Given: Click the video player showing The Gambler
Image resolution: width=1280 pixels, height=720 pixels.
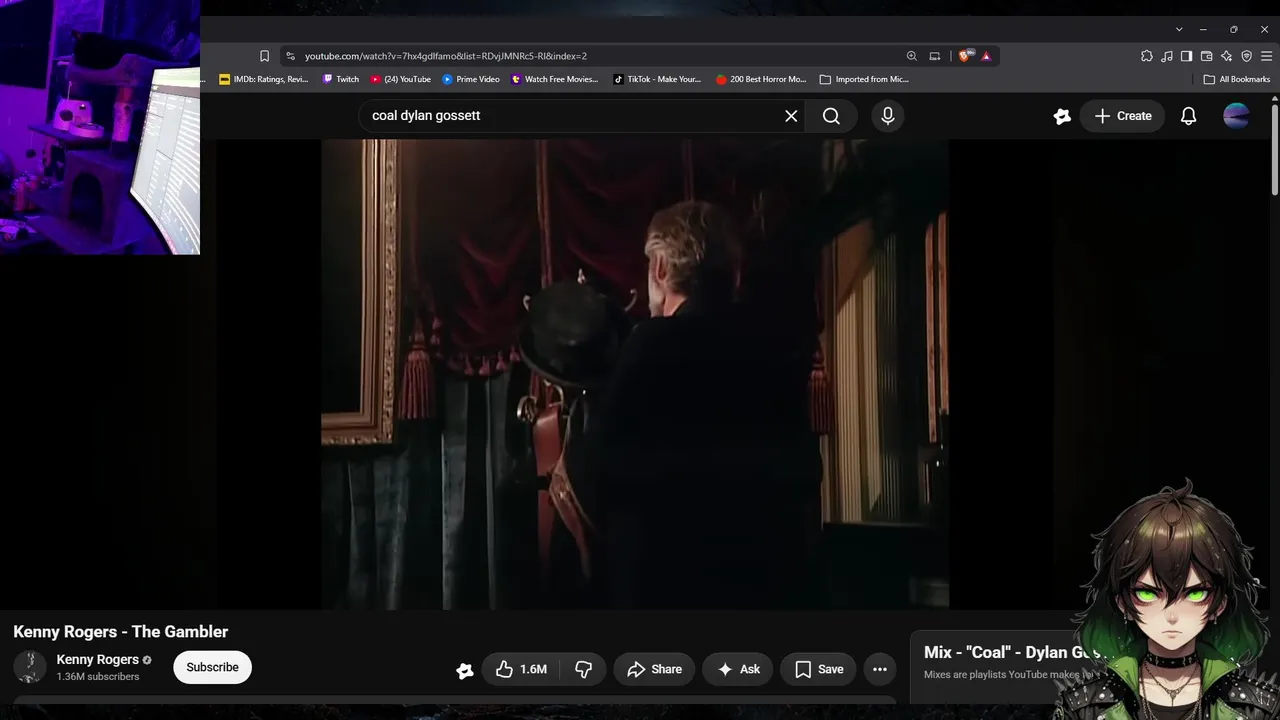Looking at the screenshot, I should [635, 374].
